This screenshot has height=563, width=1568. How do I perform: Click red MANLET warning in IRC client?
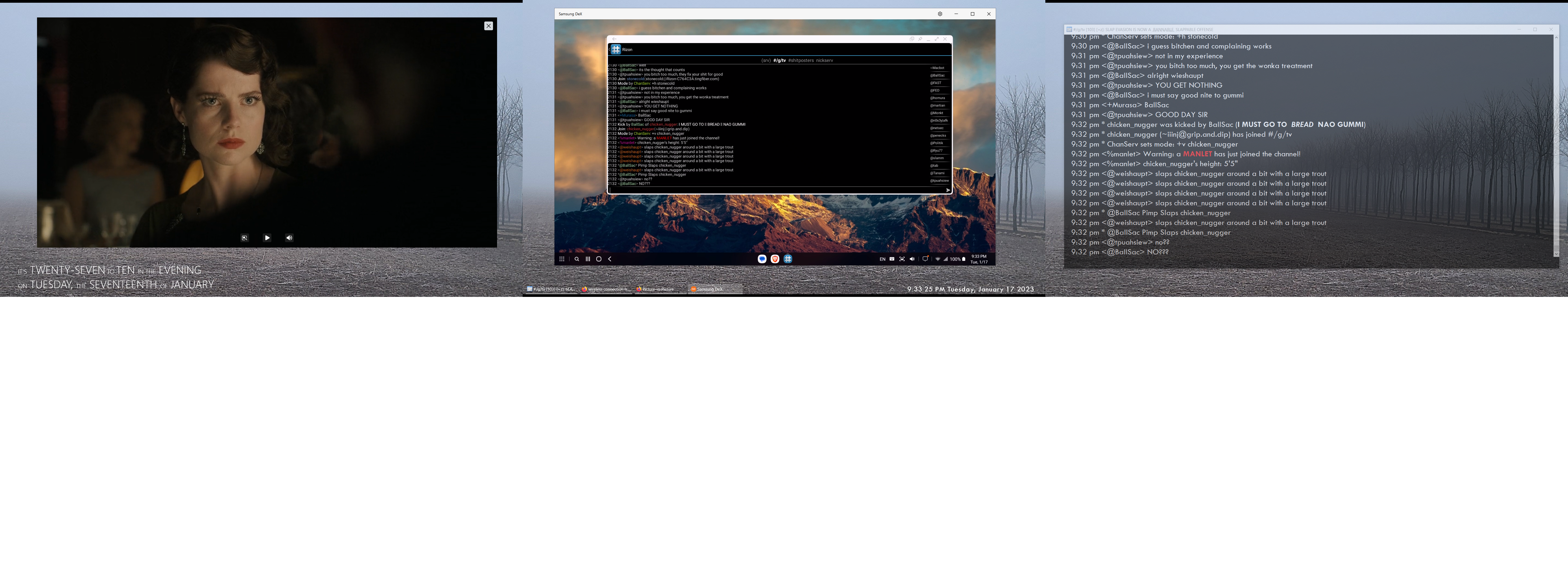(1197, 154)
